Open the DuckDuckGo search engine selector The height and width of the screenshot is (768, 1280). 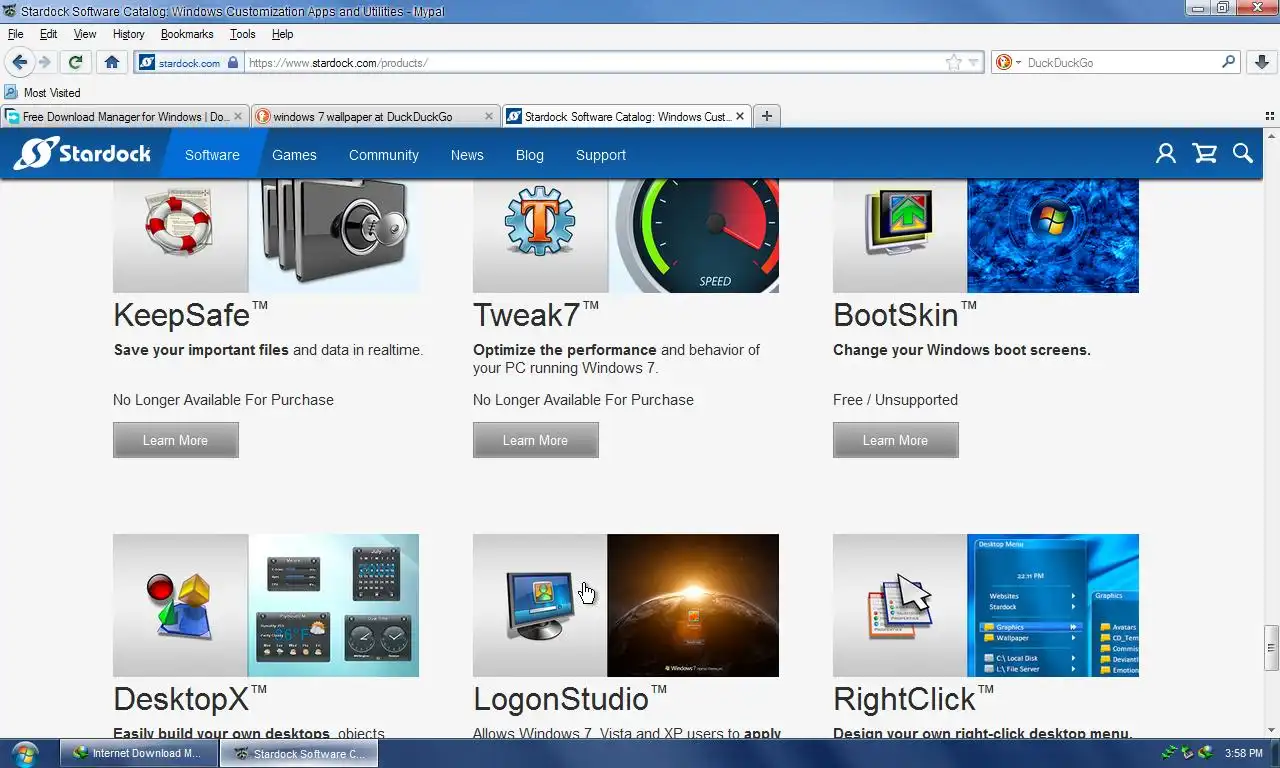click(x=1008, y=62)
